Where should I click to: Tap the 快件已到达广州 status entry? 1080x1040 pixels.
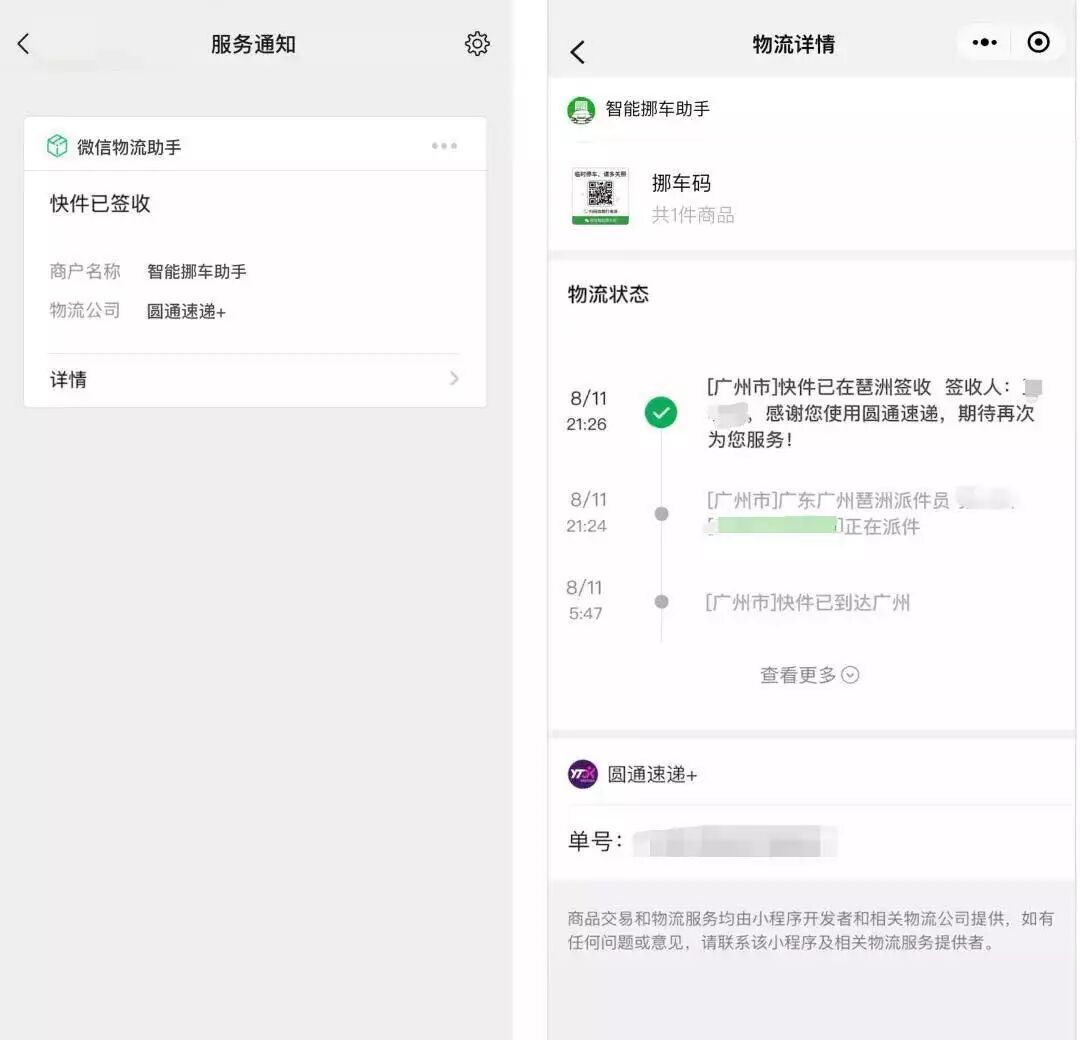tap(808, 603)
